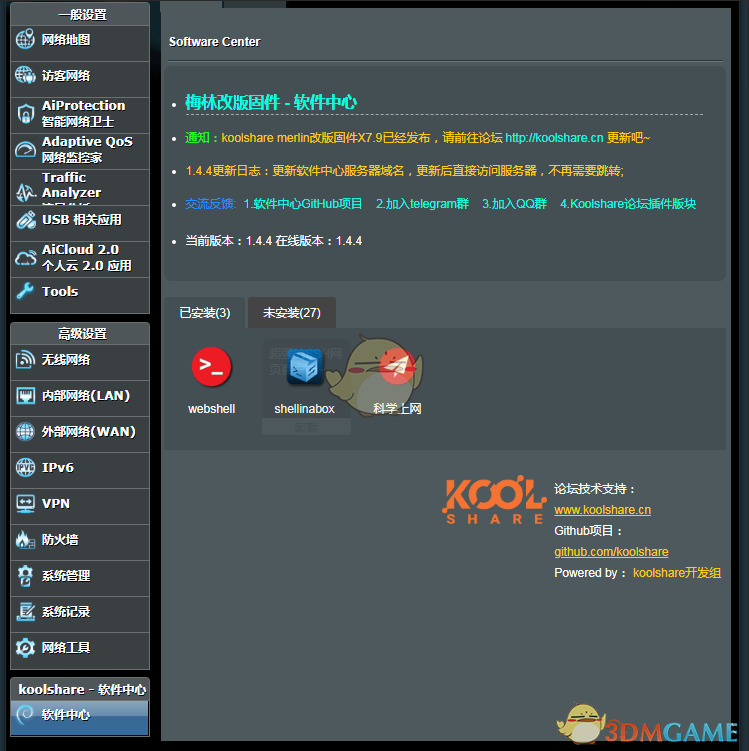Open the shellinabox blue box icon
Viewport: 749px width, 751px height.
coord(304,366)
